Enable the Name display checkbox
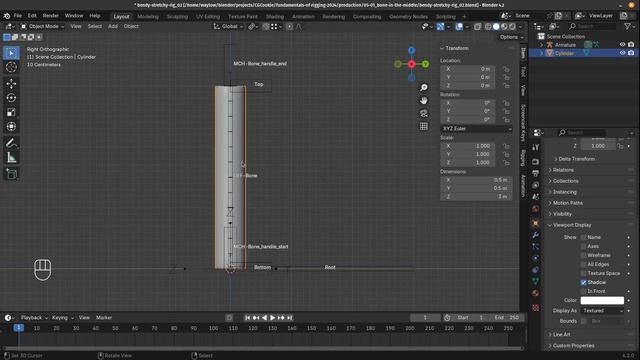640x360 pixels. [x=583, y=237]
